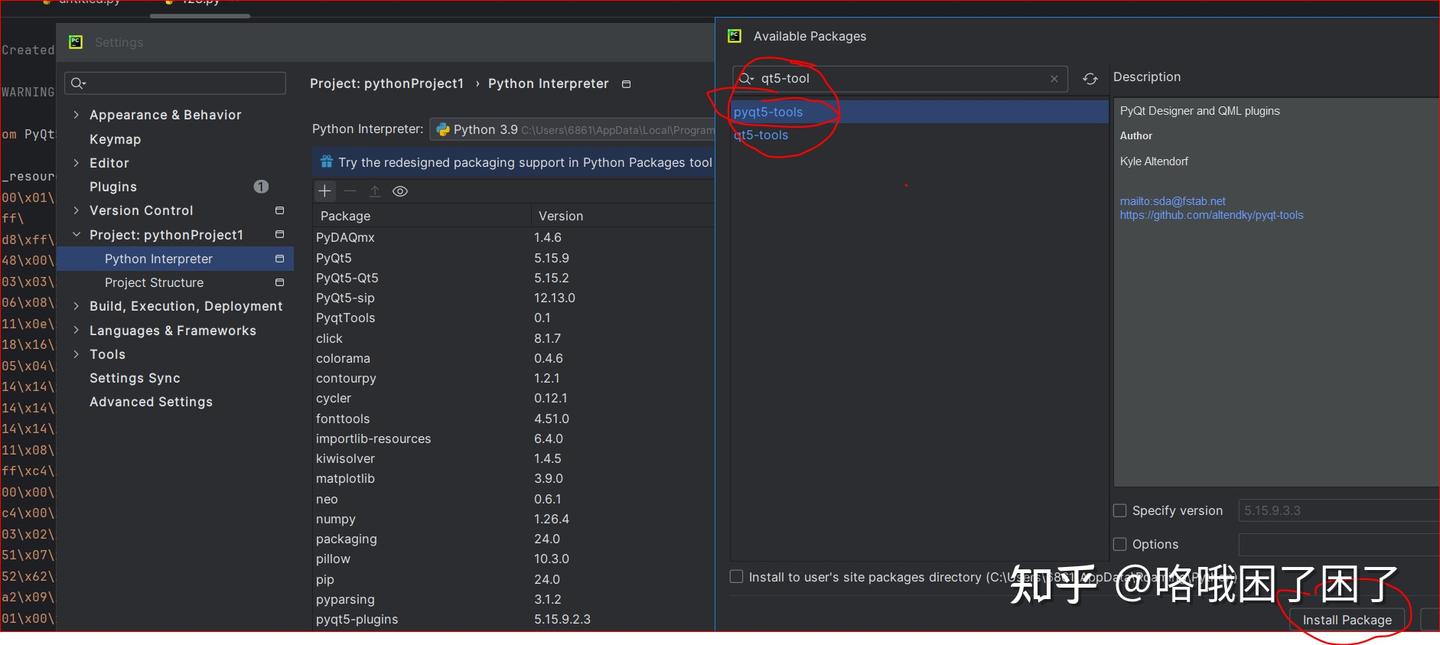Check Install to user's site packages directory
Viewport: 1440px width, 645px height.
coord(736,576)
